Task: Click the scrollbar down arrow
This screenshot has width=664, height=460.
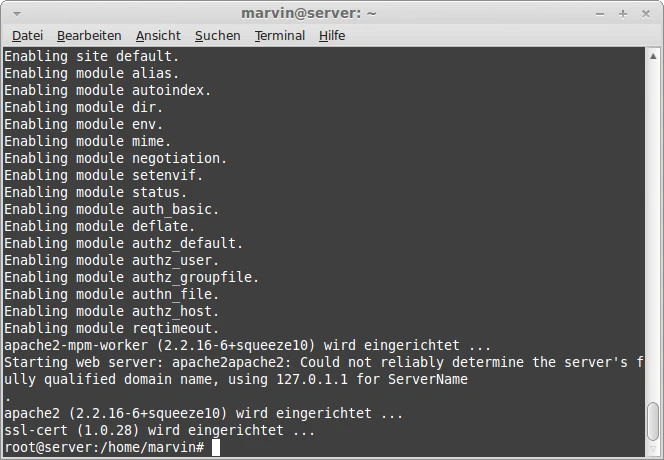Action: pos(653,450)
